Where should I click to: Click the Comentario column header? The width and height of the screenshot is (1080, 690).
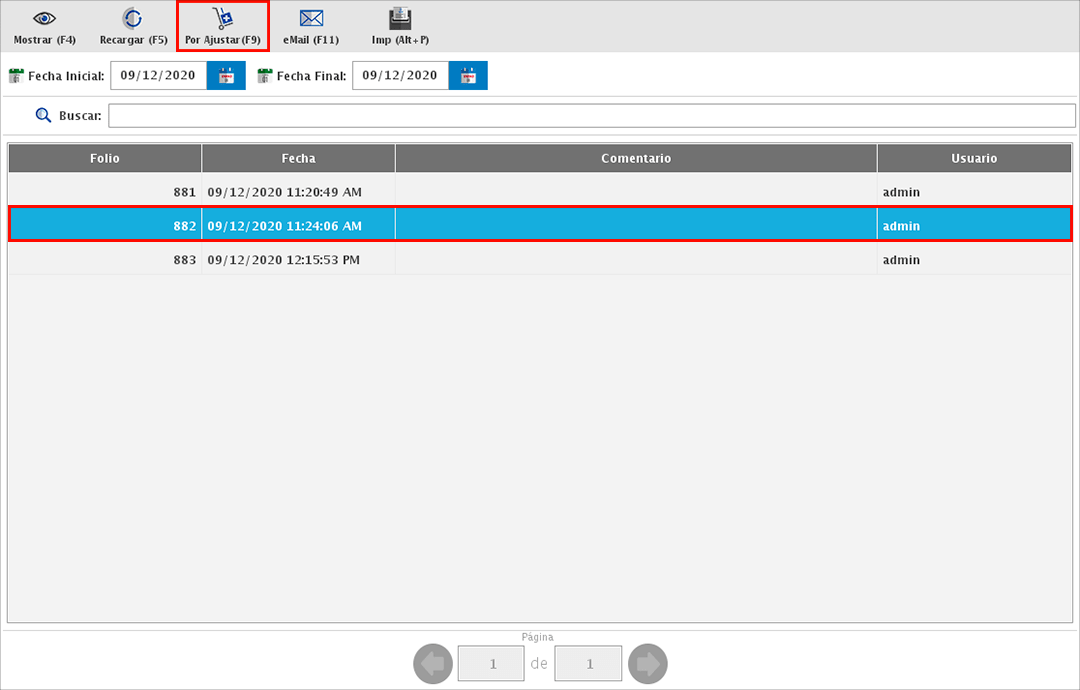[636, 158]
